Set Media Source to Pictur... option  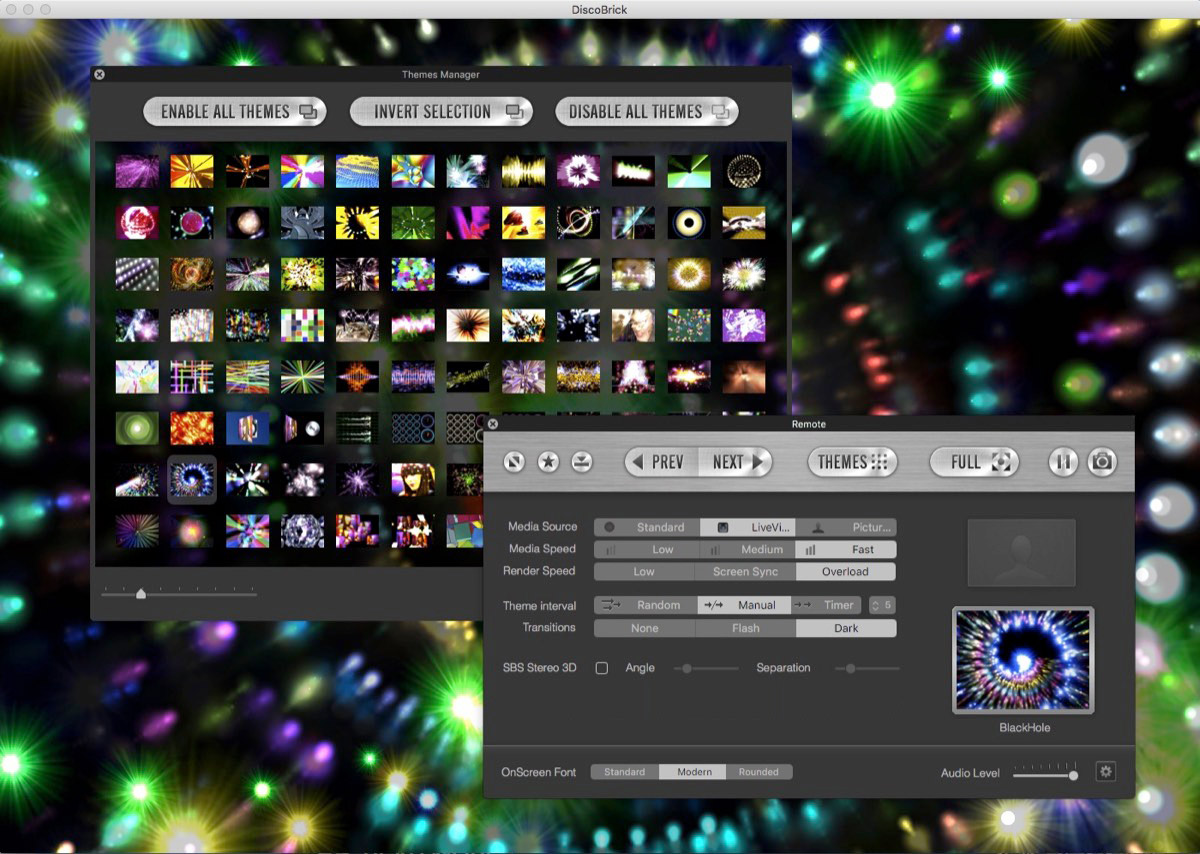846,527
